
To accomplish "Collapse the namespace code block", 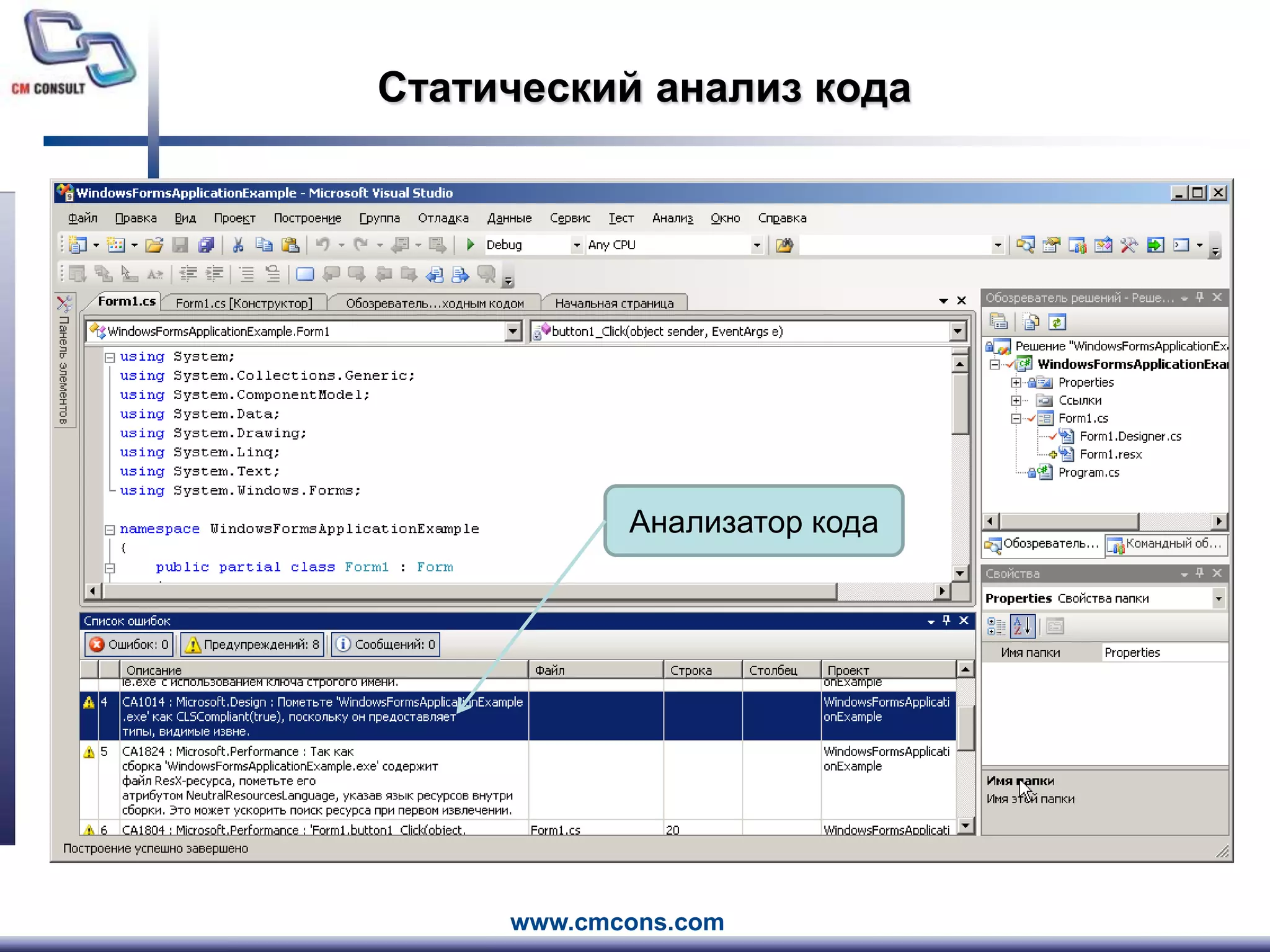I will 110,530.
